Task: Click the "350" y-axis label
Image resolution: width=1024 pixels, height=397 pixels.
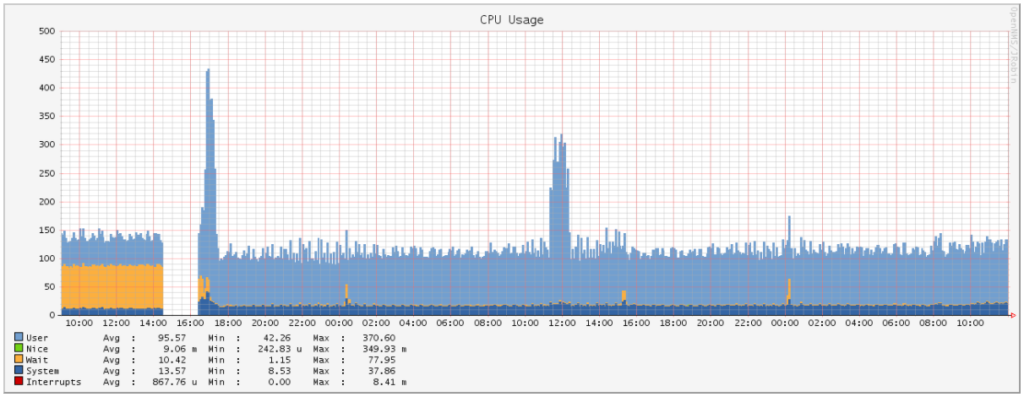Action: [48, 116]
